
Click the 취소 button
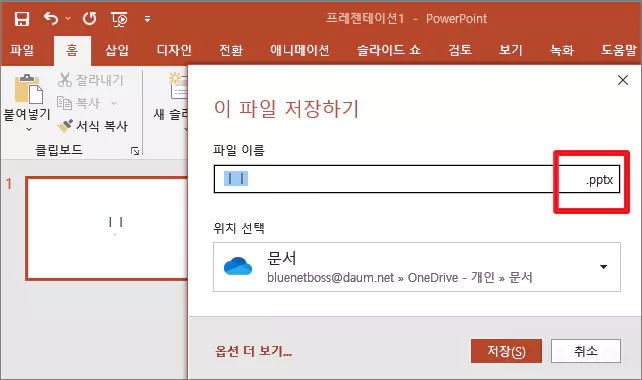[585, 351]
